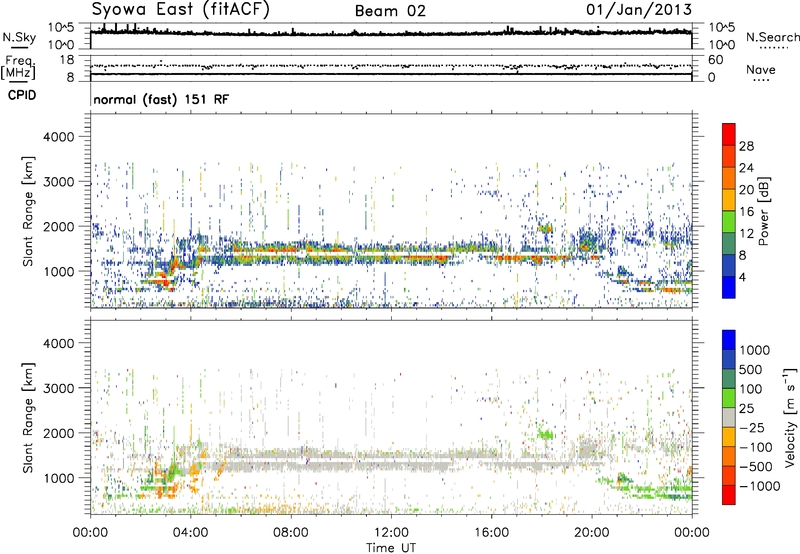Click the velocity panel 'Slant Range [km]' label
Image resolution: width=800 pixels, height=554 pixels.
(x=28, y=418)
